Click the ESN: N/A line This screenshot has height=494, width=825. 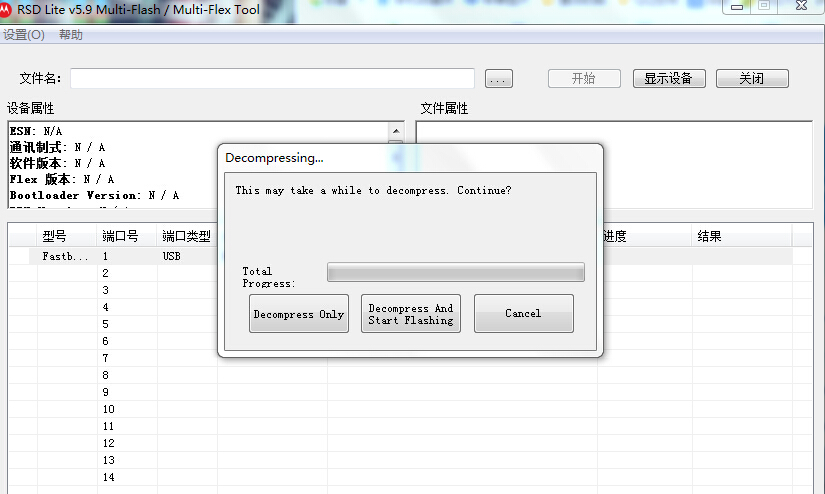click(x=36, y=131)
